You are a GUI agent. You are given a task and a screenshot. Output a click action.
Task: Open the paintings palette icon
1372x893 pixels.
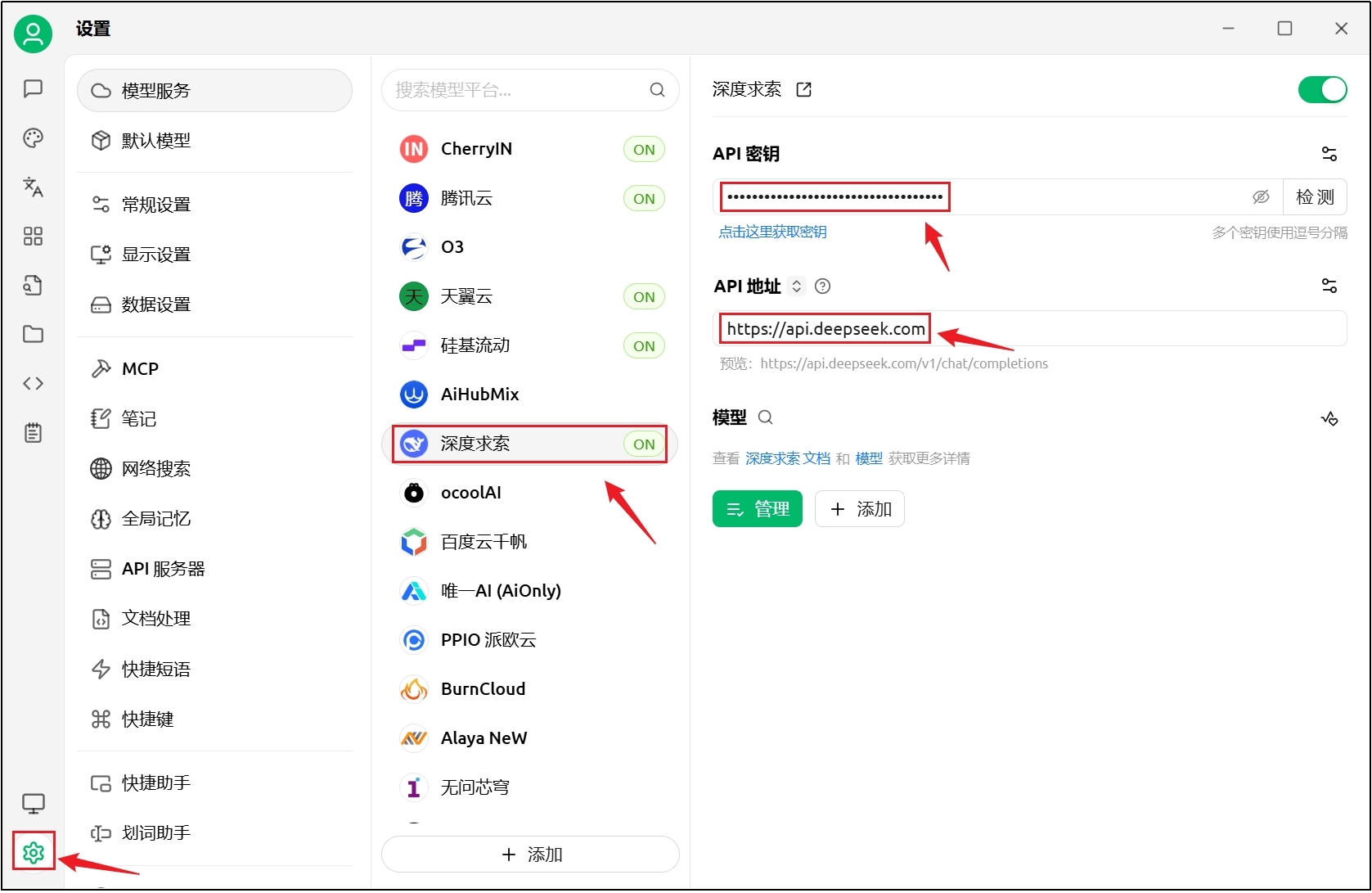click(33, 138)
